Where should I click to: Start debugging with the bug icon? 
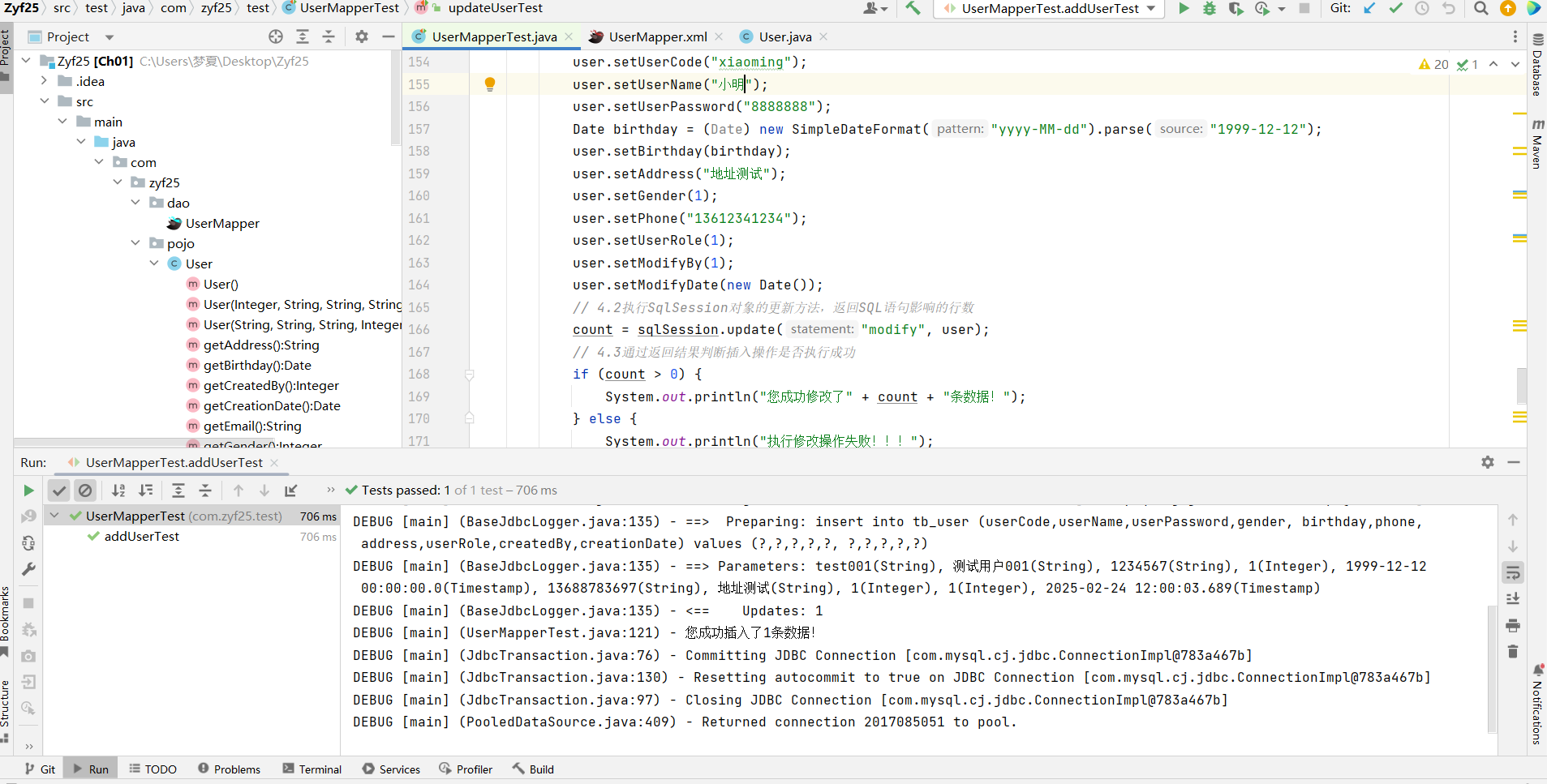(1210, 8)
